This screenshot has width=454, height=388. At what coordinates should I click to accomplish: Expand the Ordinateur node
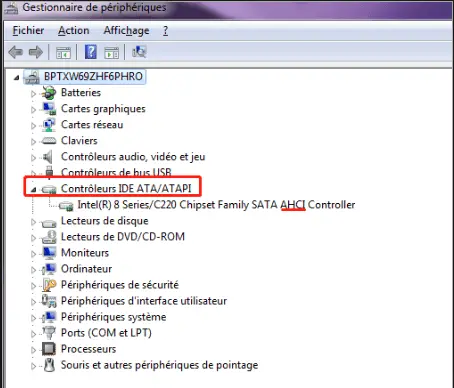pos(33,270)
